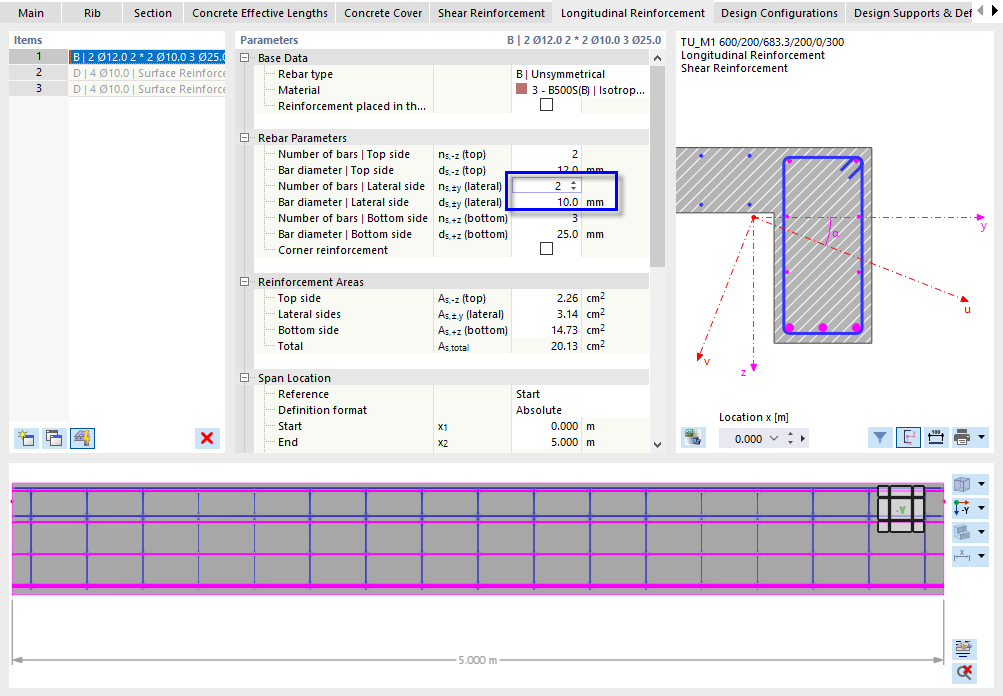Collapse the Base Data section
1003x696 pixels.
(x=244, y=58)
